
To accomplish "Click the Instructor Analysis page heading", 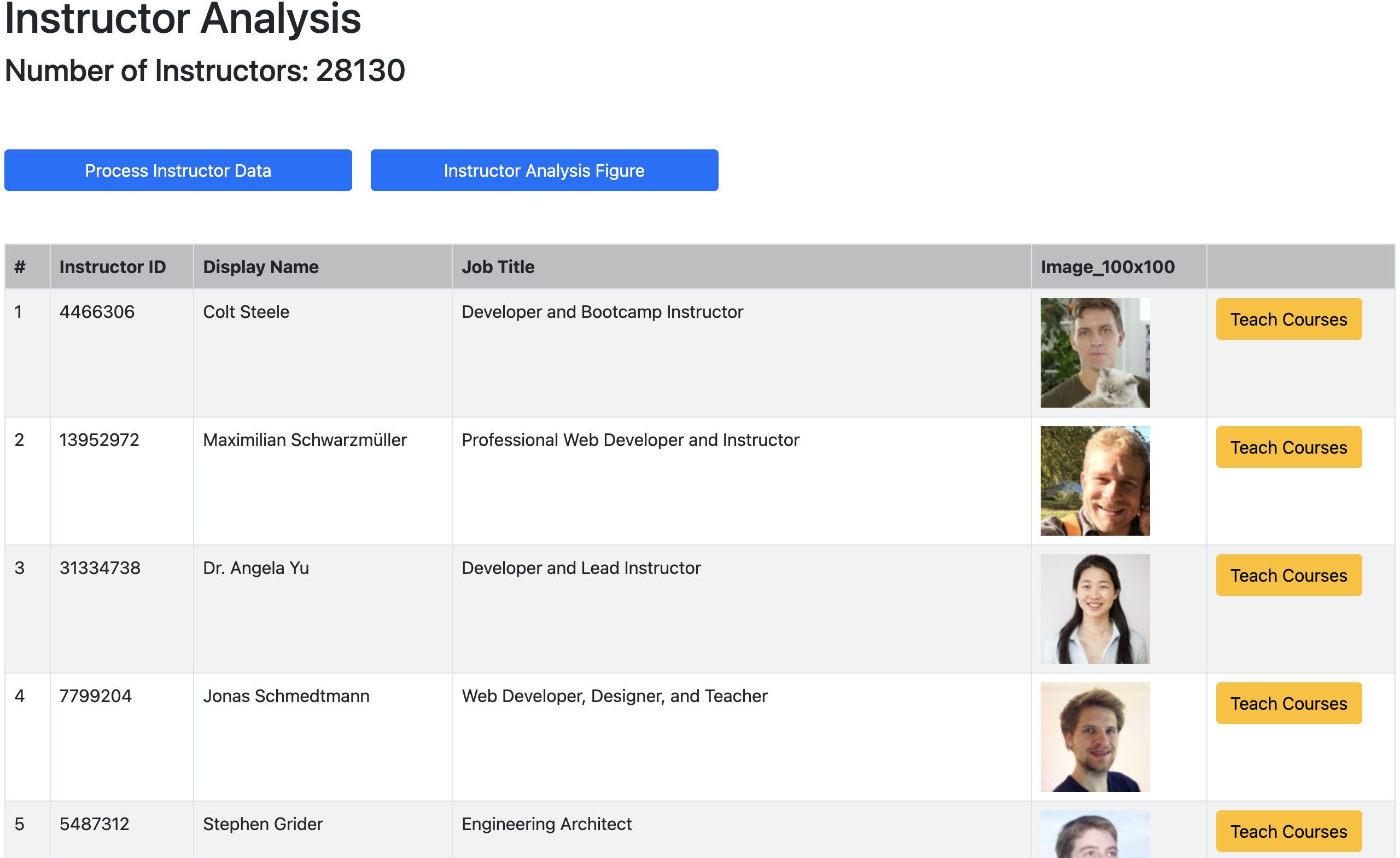I will pos(183,20).
